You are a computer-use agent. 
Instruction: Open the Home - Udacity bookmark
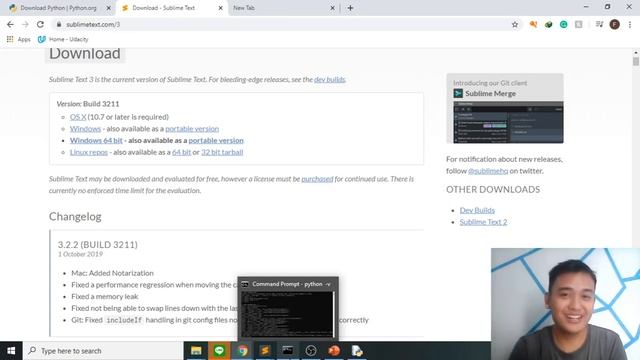tap(63, 39)
